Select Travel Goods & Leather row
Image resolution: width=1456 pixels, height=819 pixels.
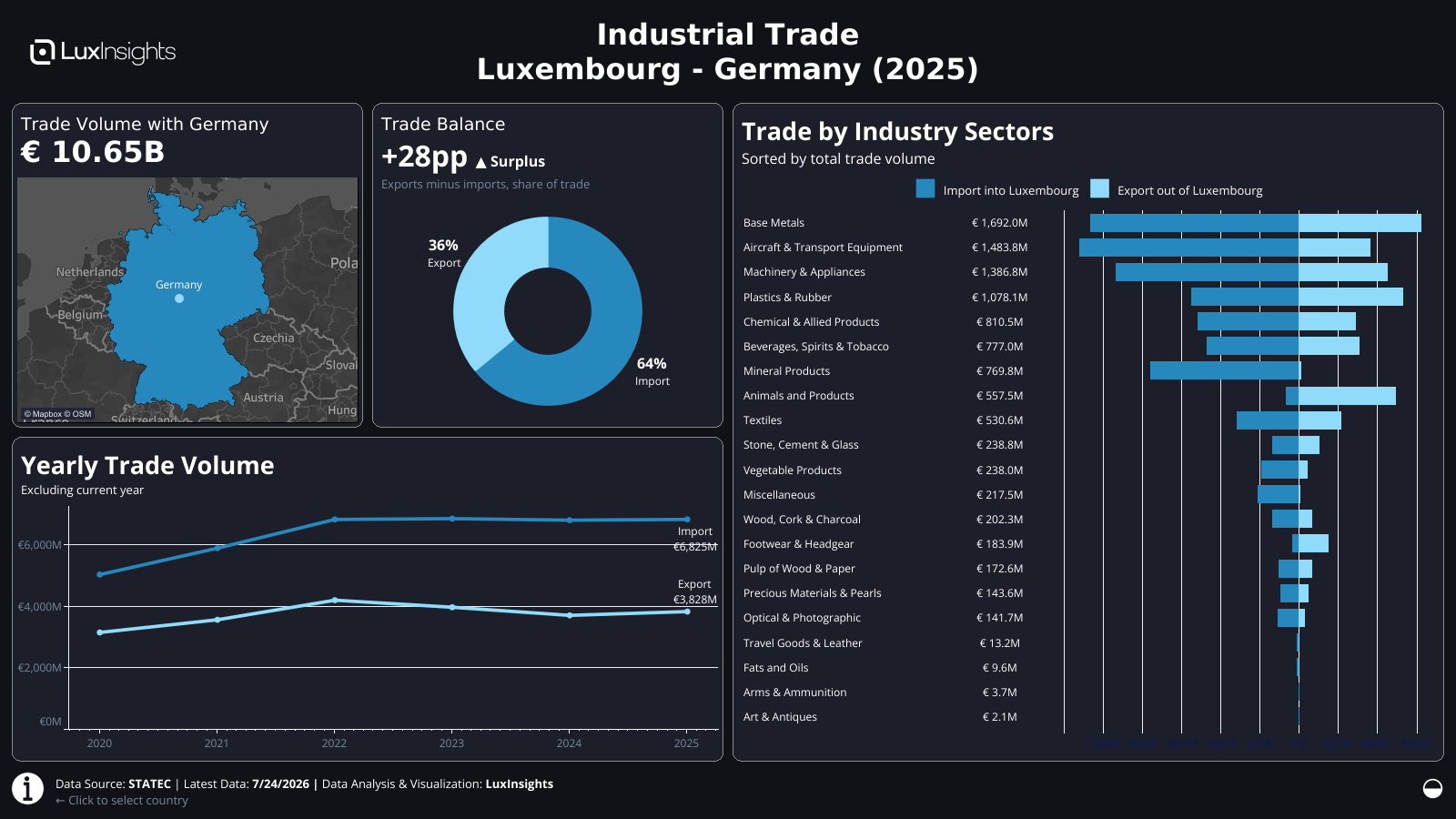click(x=1083, y=642)
